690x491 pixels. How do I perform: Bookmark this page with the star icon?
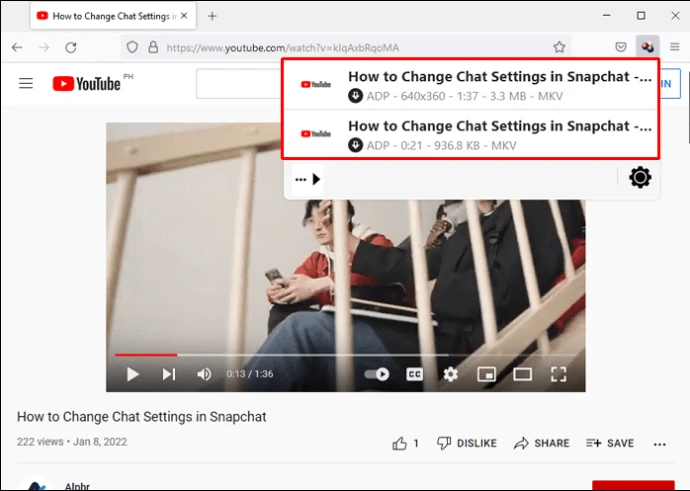click(559, 47)
